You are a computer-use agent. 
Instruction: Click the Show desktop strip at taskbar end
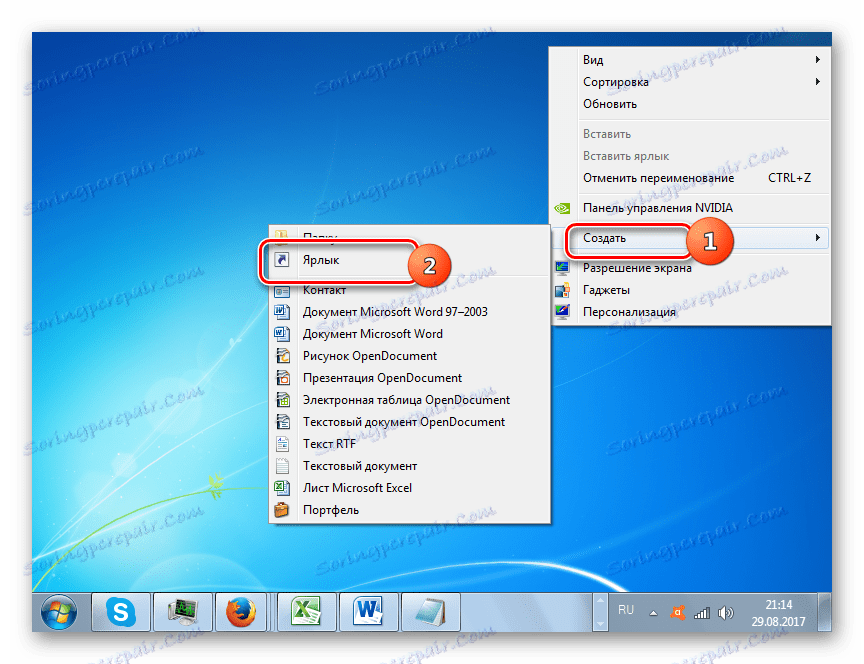click(x=825, y=612)
